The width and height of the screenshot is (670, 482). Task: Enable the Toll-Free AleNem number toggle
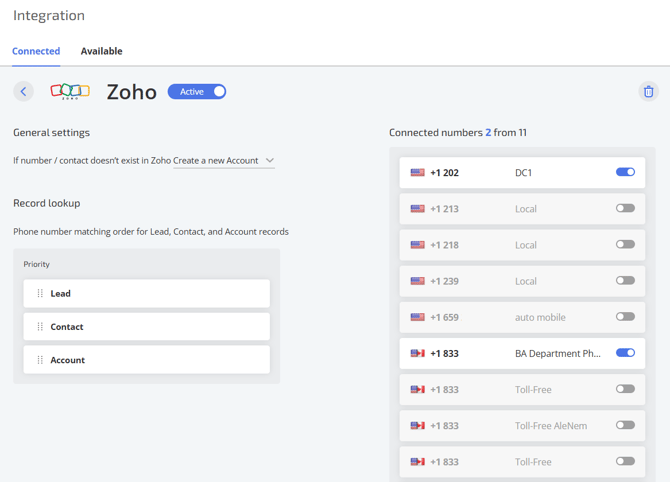tap(625, 425)
